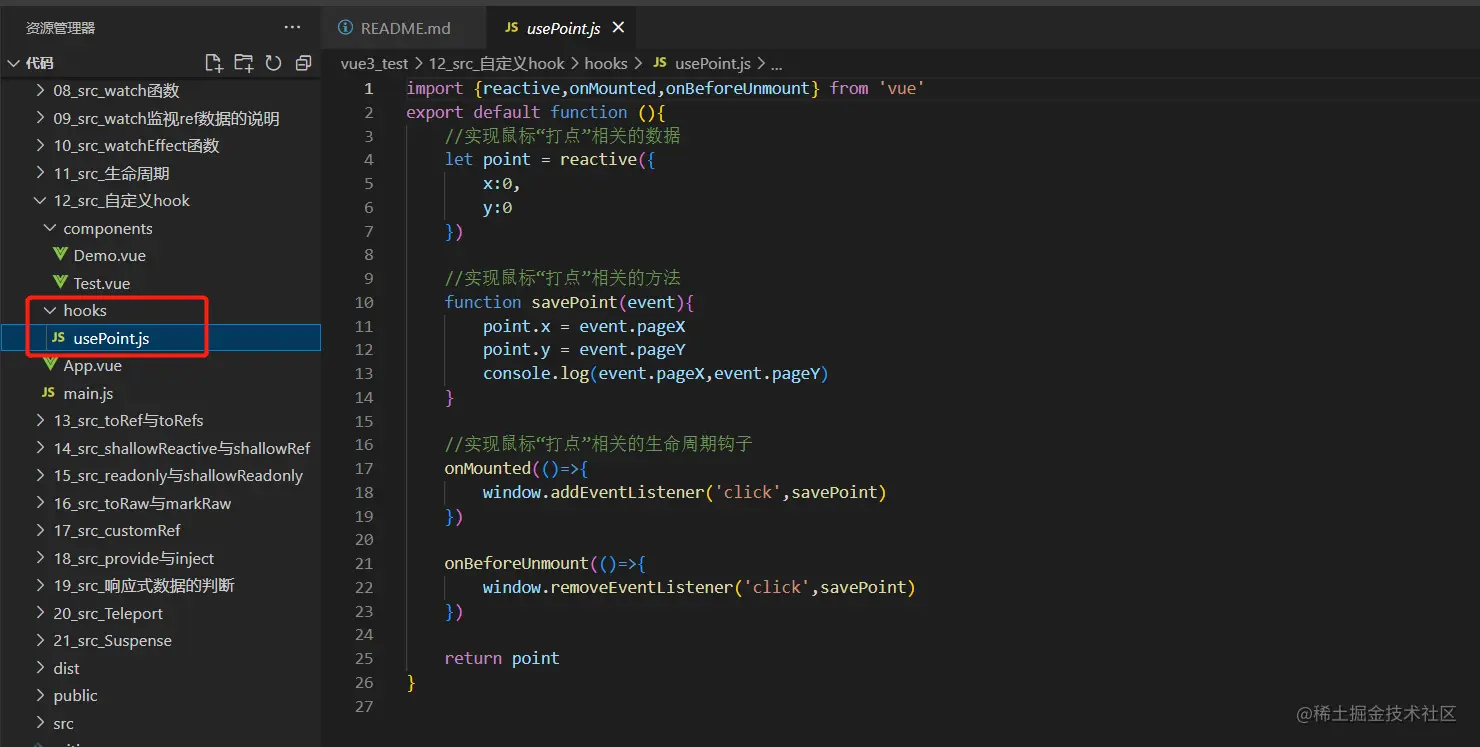
Task: Expand the public folder
Action: (x=40, y=695)
